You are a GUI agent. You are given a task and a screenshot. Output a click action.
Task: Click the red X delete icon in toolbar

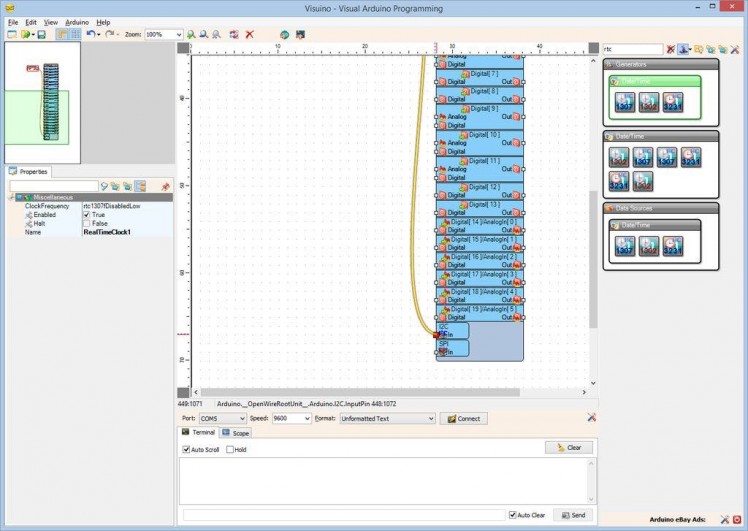249,34
